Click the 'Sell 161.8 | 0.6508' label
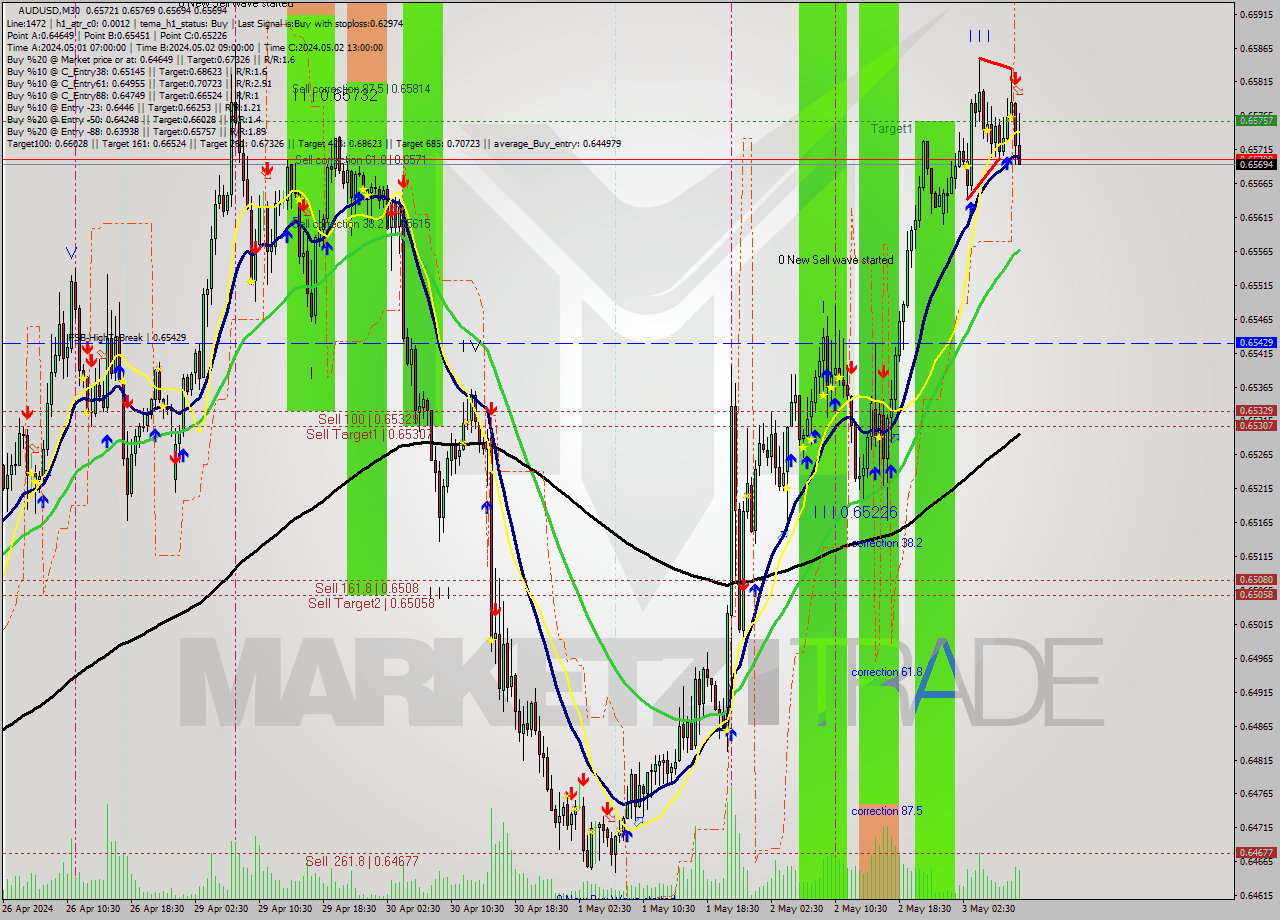The height and width of the screenshot is (920, 1280). tap(366, 588)
